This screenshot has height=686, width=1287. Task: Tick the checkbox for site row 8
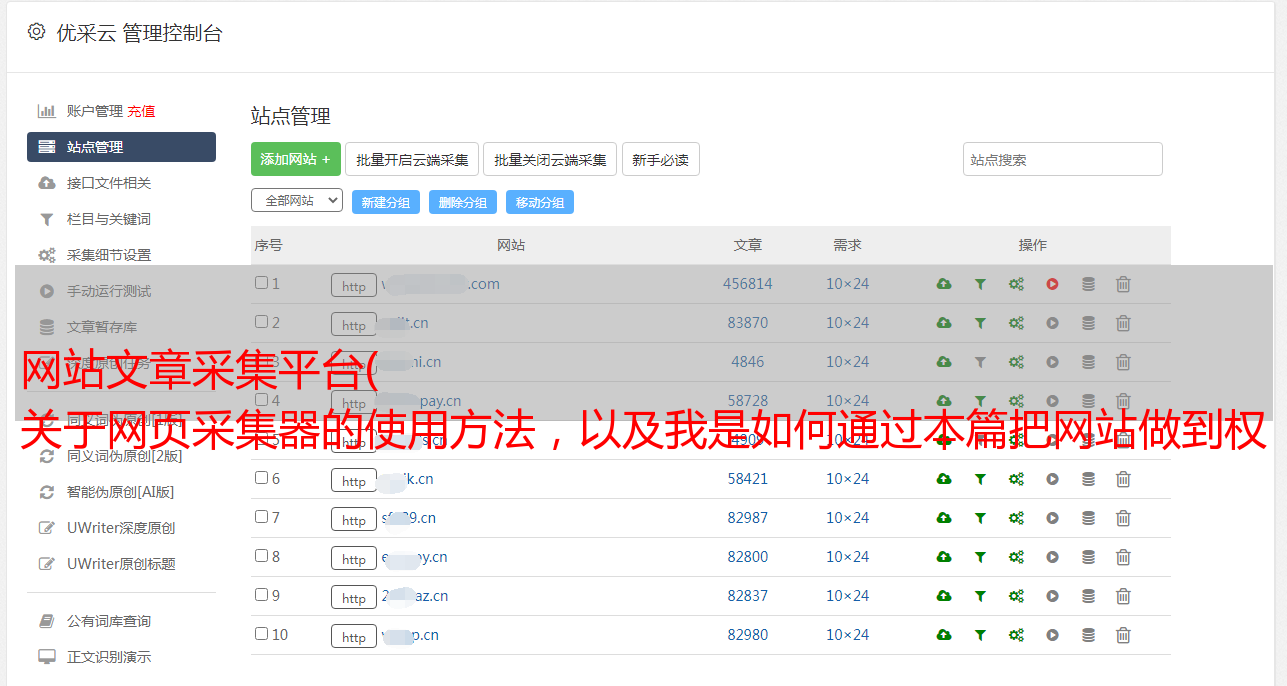[261, 556]
